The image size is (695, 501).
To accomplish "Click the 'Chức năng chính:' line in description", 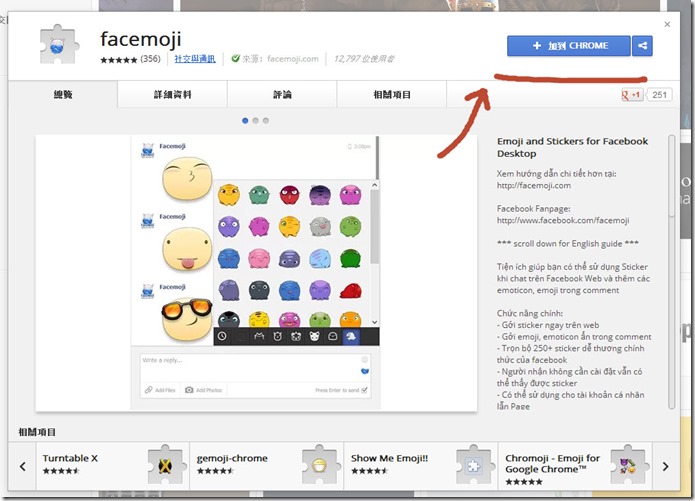I will coord(530,313).
